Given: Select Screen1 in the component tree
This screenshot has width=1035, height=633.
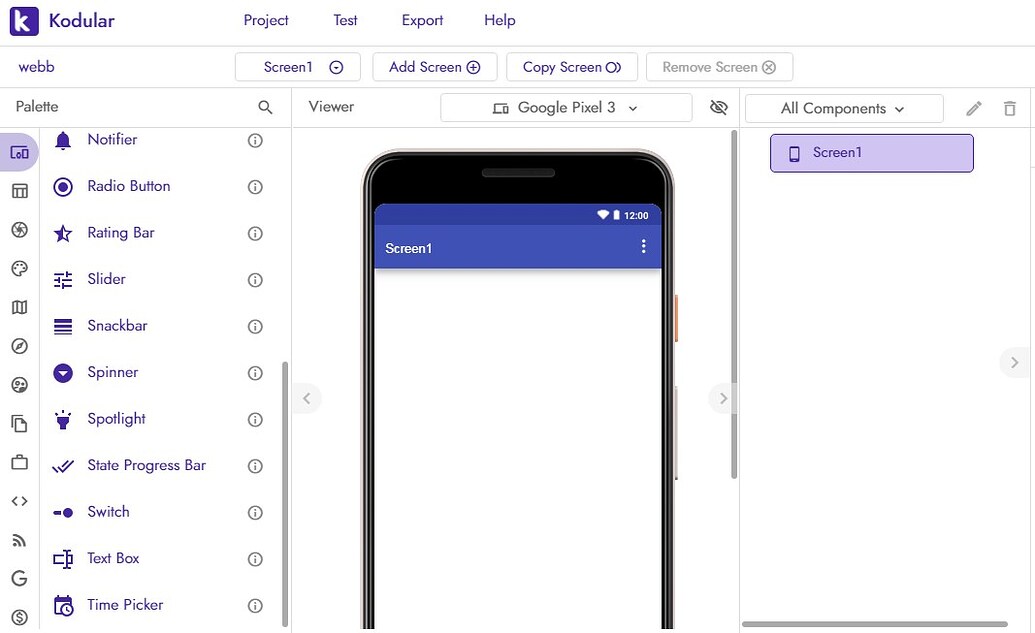Looking at the screenshot, I should coord(871,153).
